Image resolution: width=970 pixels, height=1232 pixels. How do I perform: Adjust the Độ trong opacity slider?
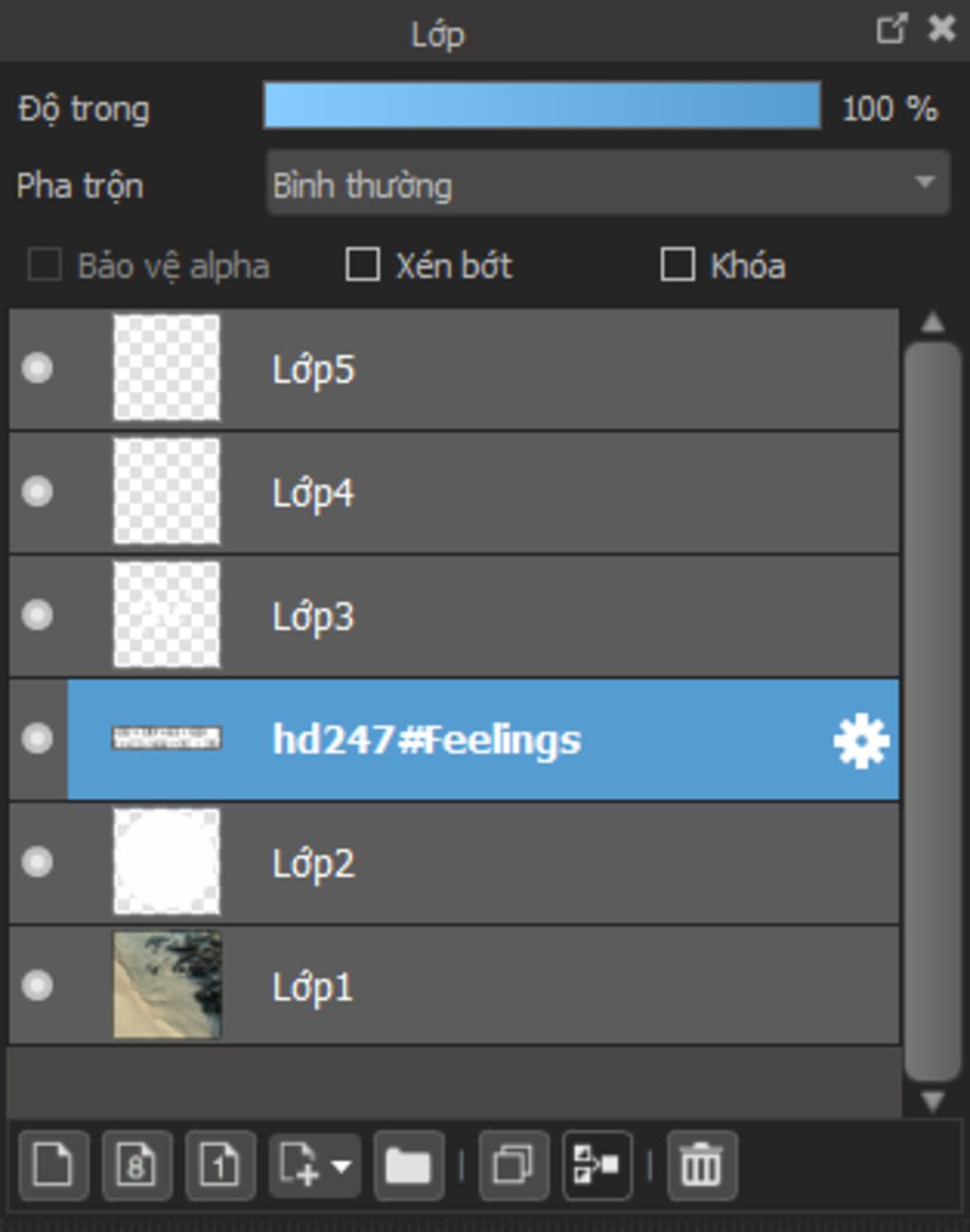[542, 105]
